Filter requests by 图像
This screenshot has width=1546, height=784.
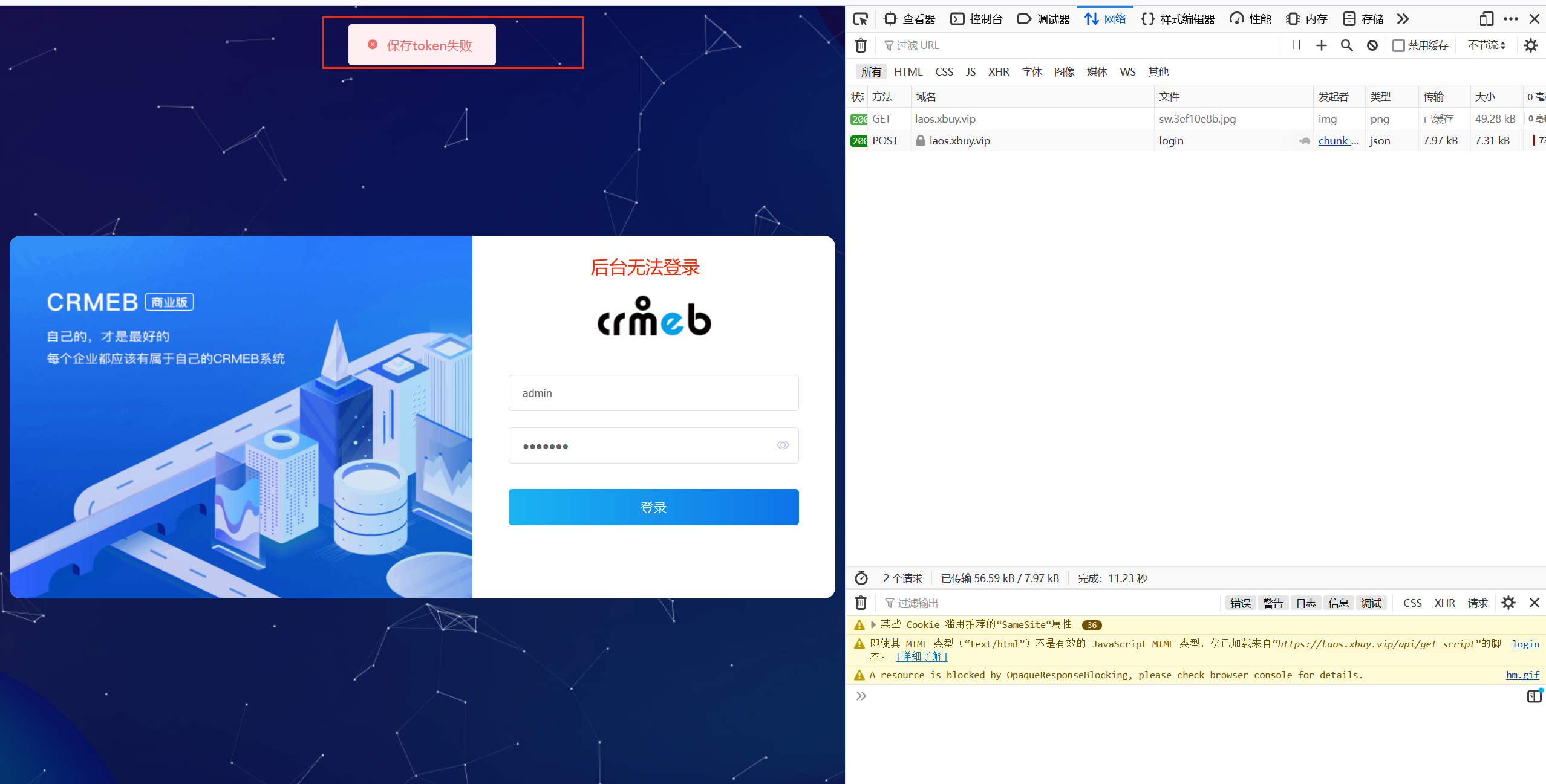tap(1065, 72)
